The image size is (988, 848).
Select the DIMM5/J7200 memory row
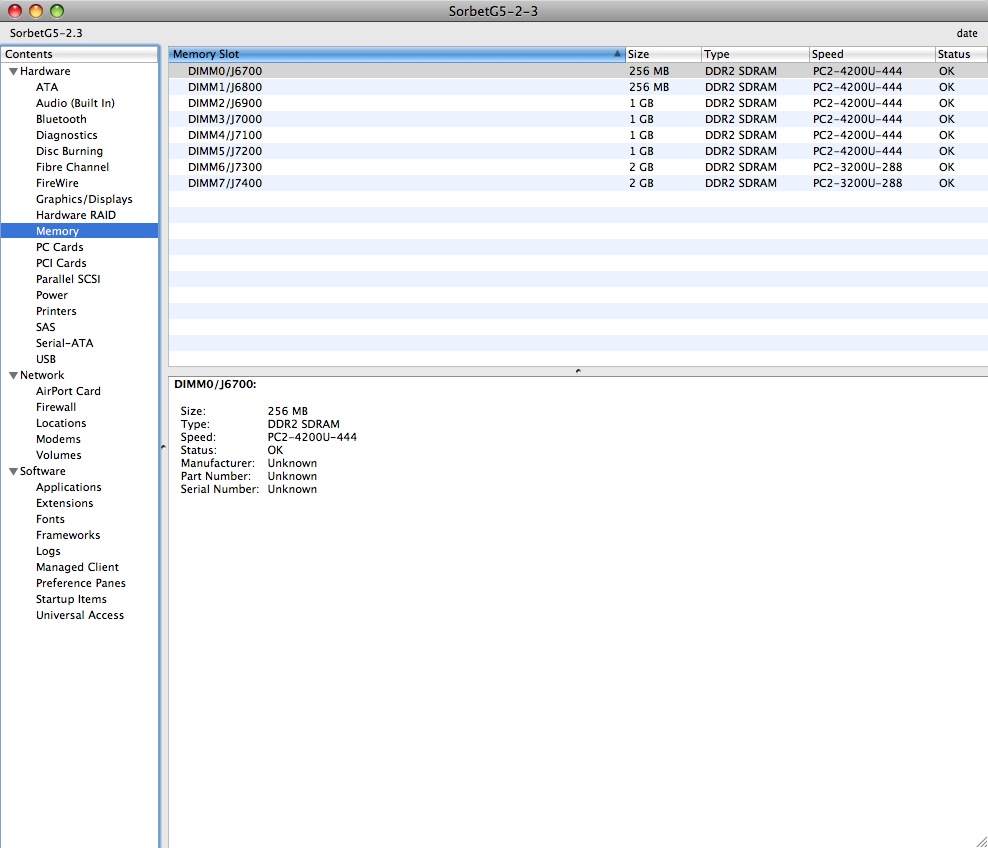pos(578,151)
